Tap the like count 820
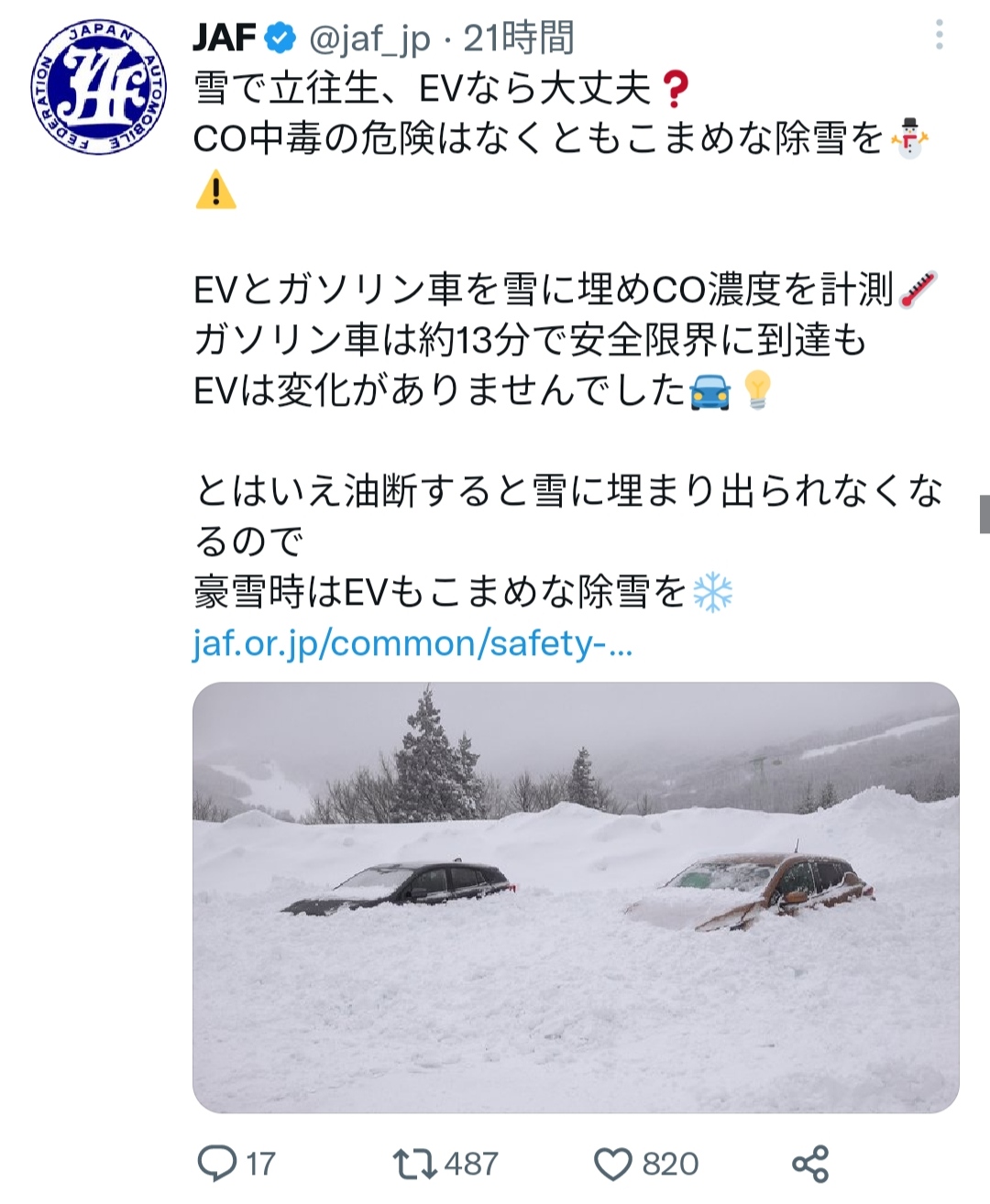This screenshot has width=990, height=1204. 670,1165
